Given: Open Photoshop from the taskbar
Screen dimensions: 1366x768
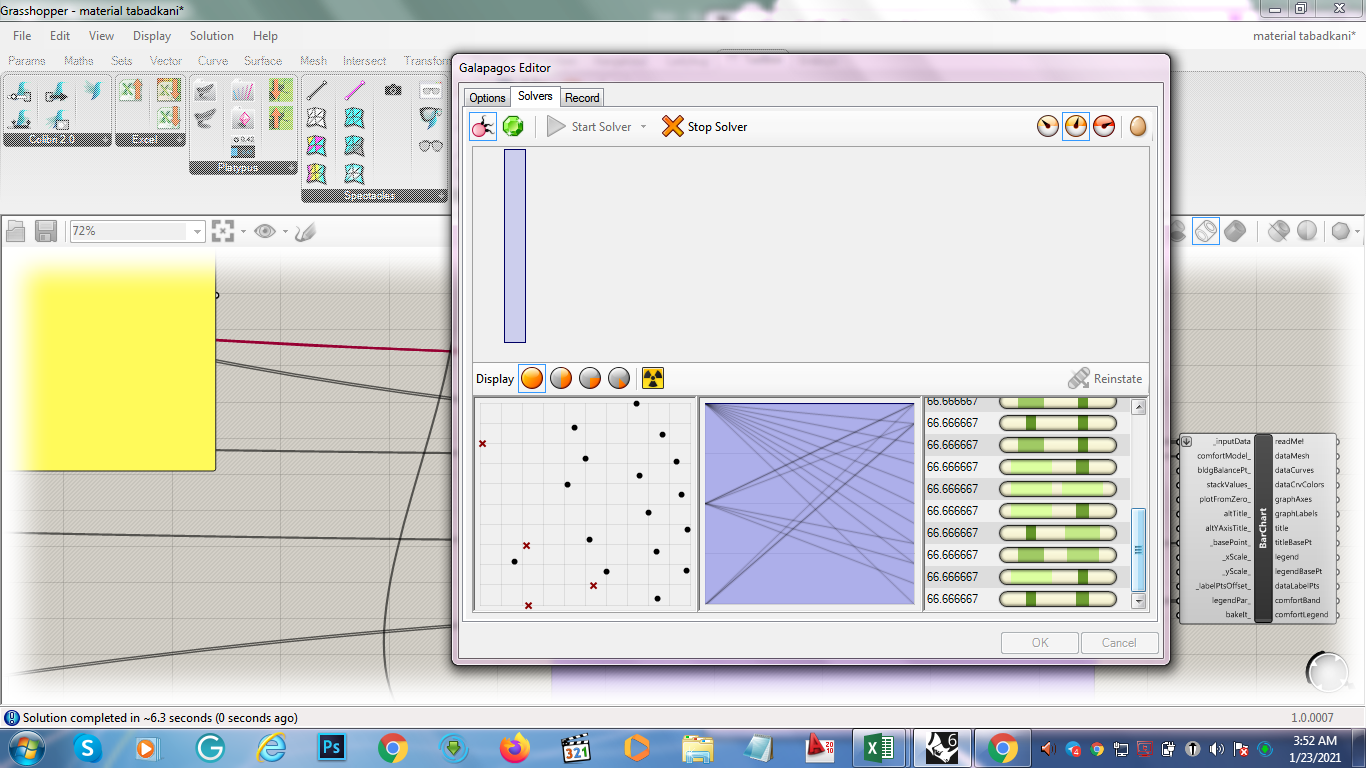Looking at the screenshot, I should click(330, 748).
